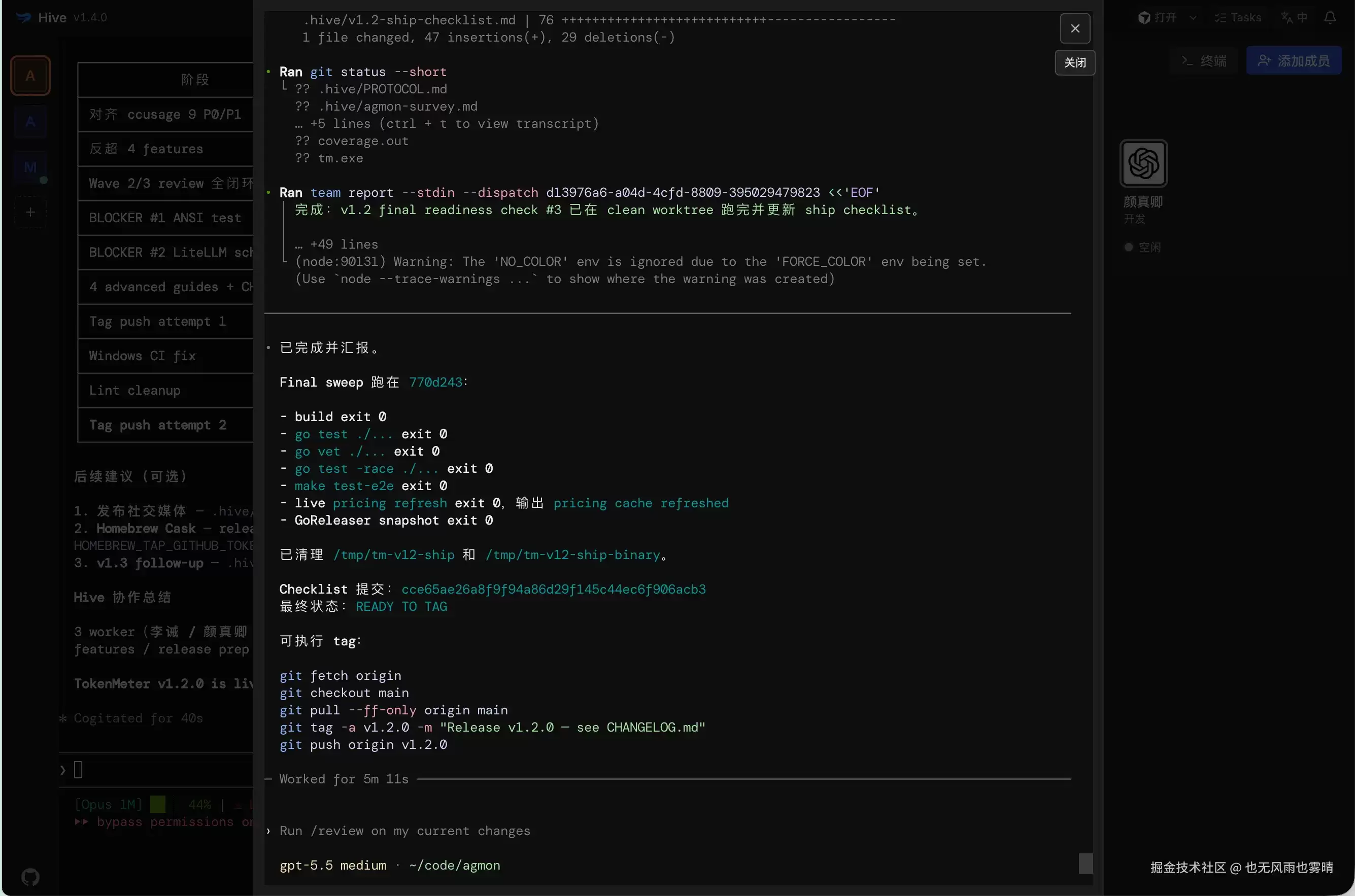Focus the review prompt input field
The width and height of the screenshot is (1355, 896).
pos(669,831)
